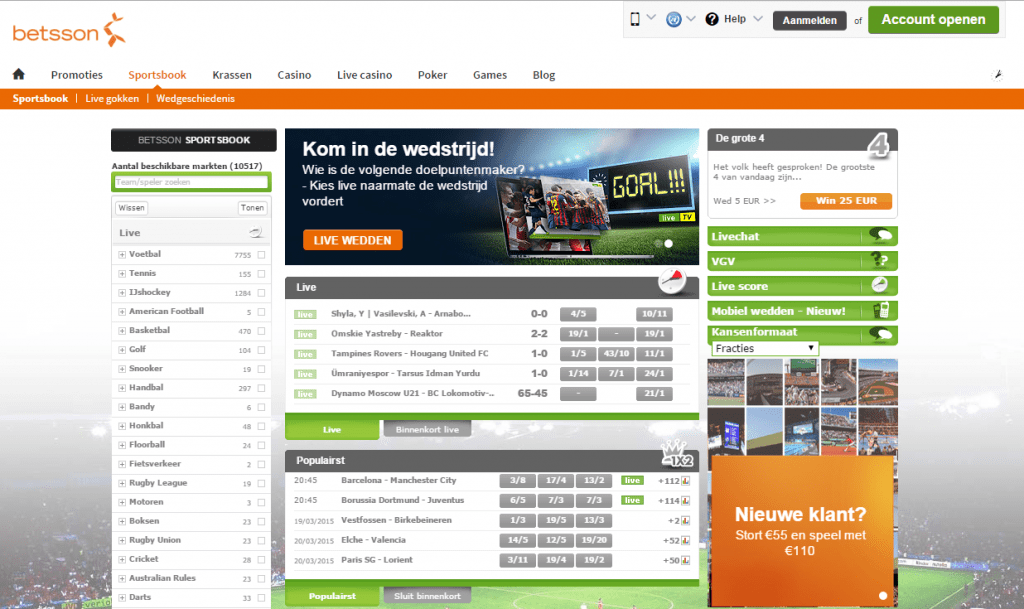Image resolution: width=1024 pixels, height=609 pixels.
Task: Open the Help dropdown arrow
Action: tap(758, 18)
